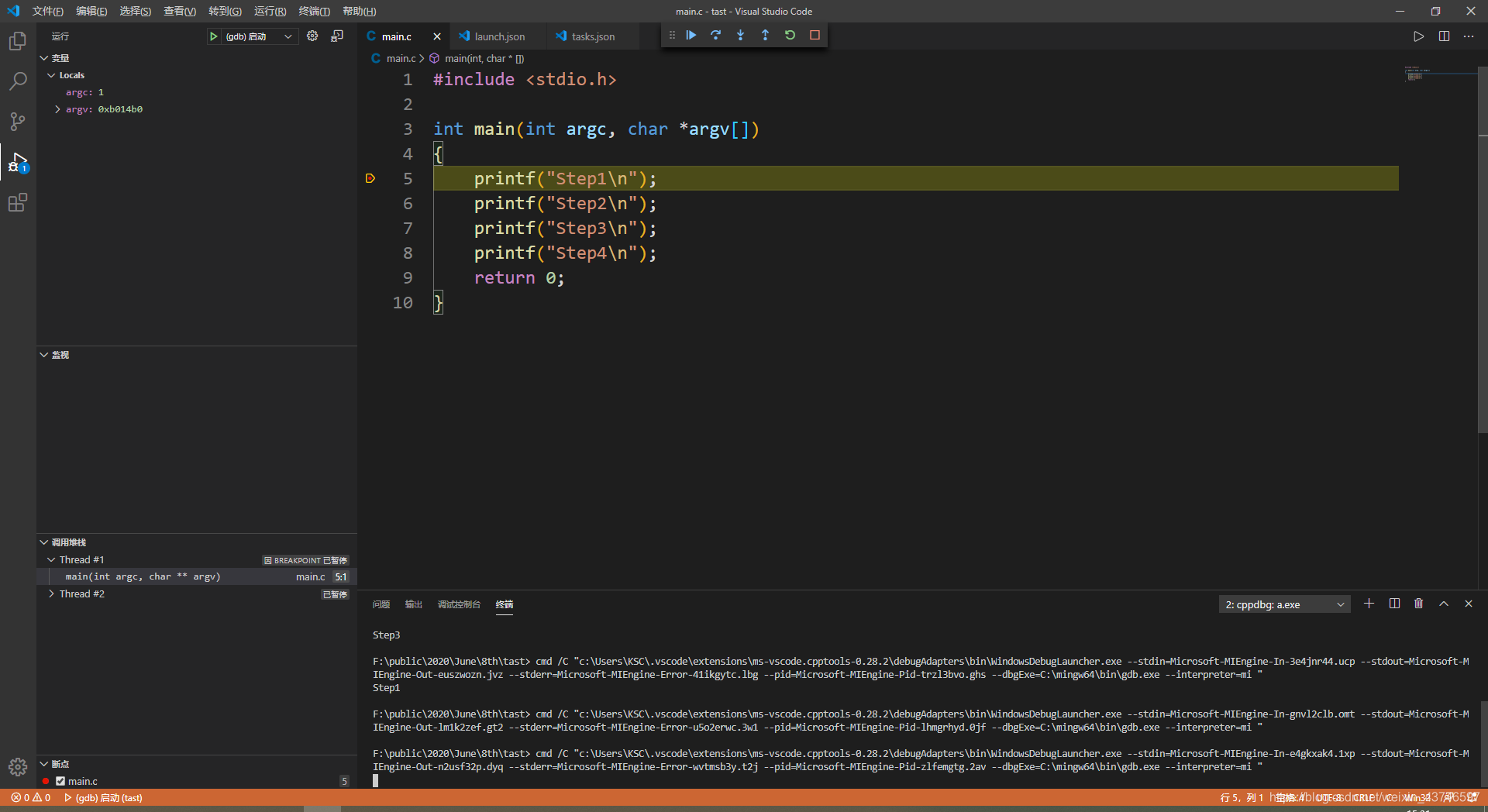Image resolution: width=1488 pixels, height=812 pixels.
Task: Open the Search view in activity bar
Action: (18, 81)
